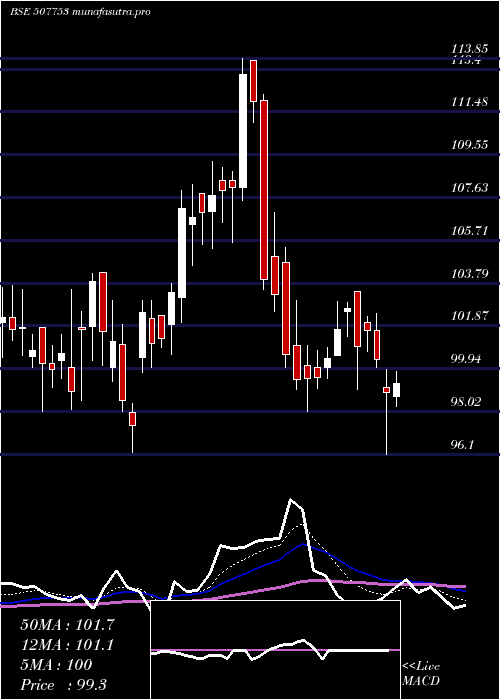Click the tallest white candlestick near 113
The height and width of the screenshot is (700, 500).
tap(243, 131)
